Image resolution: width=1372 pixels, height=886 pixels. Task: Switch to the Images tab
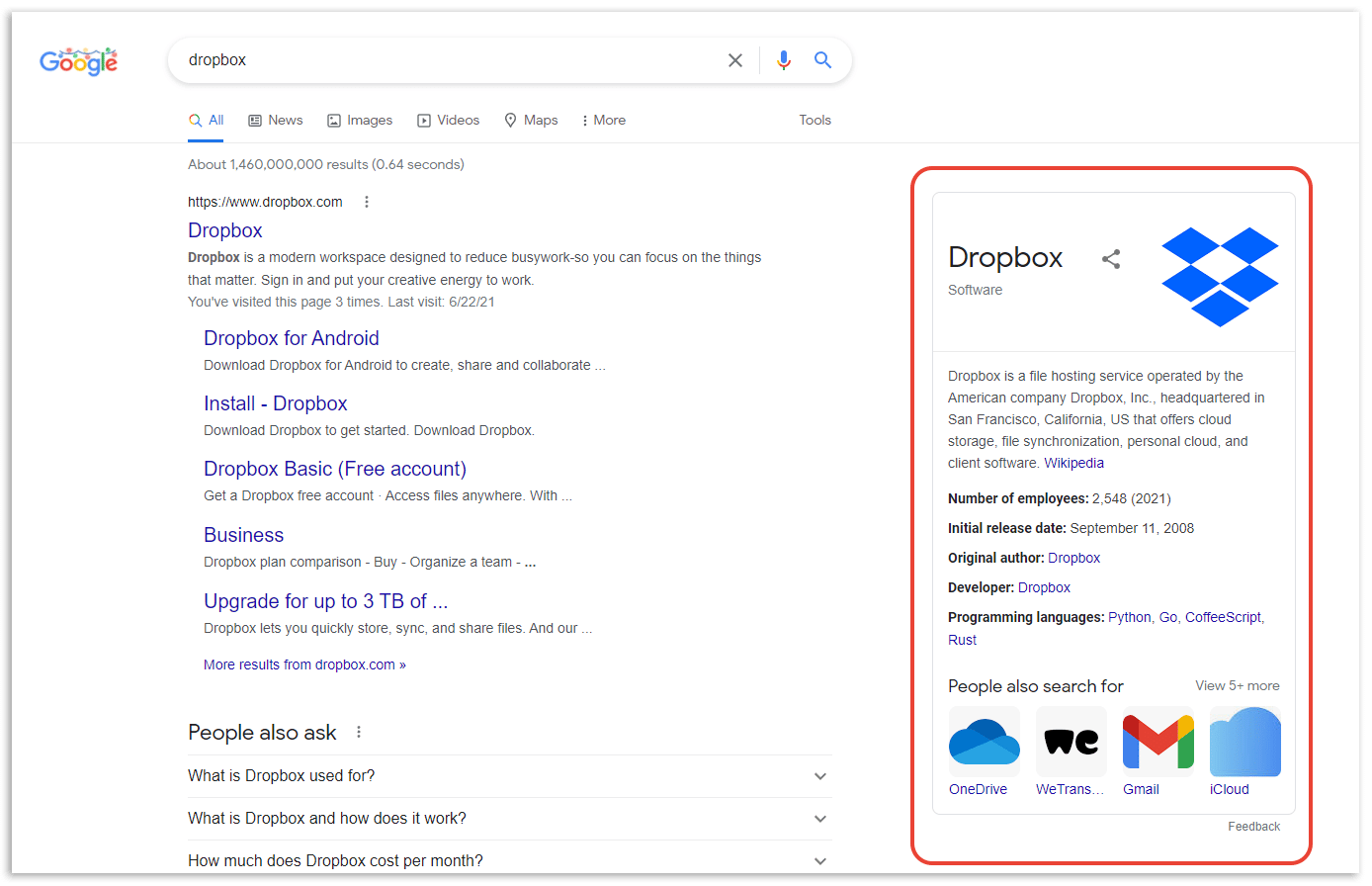(360, 120)
